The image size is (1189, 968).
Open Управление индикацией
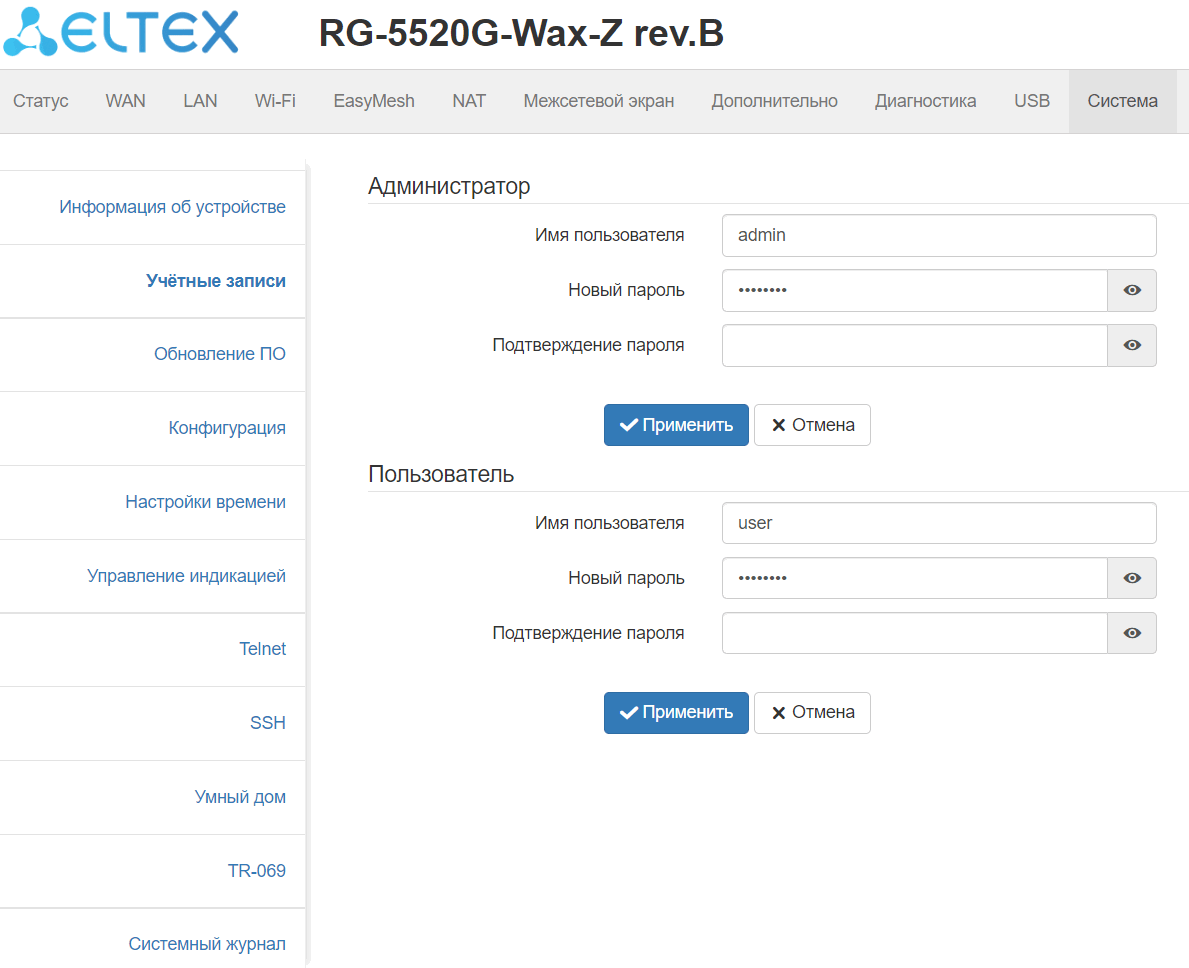click(186, 576)
